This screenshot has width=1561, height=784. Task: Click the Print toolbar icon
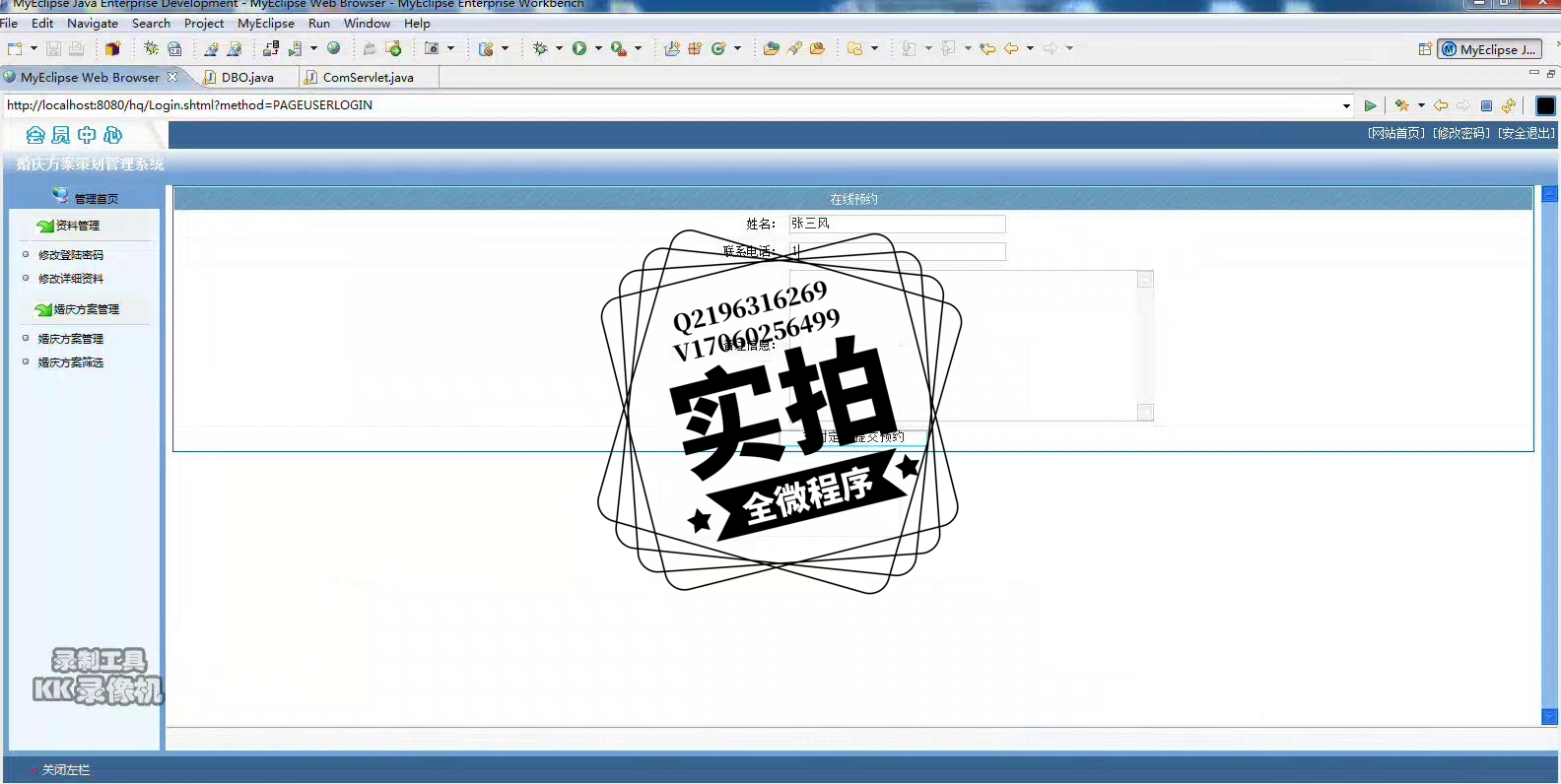click(x=77, y=48)
